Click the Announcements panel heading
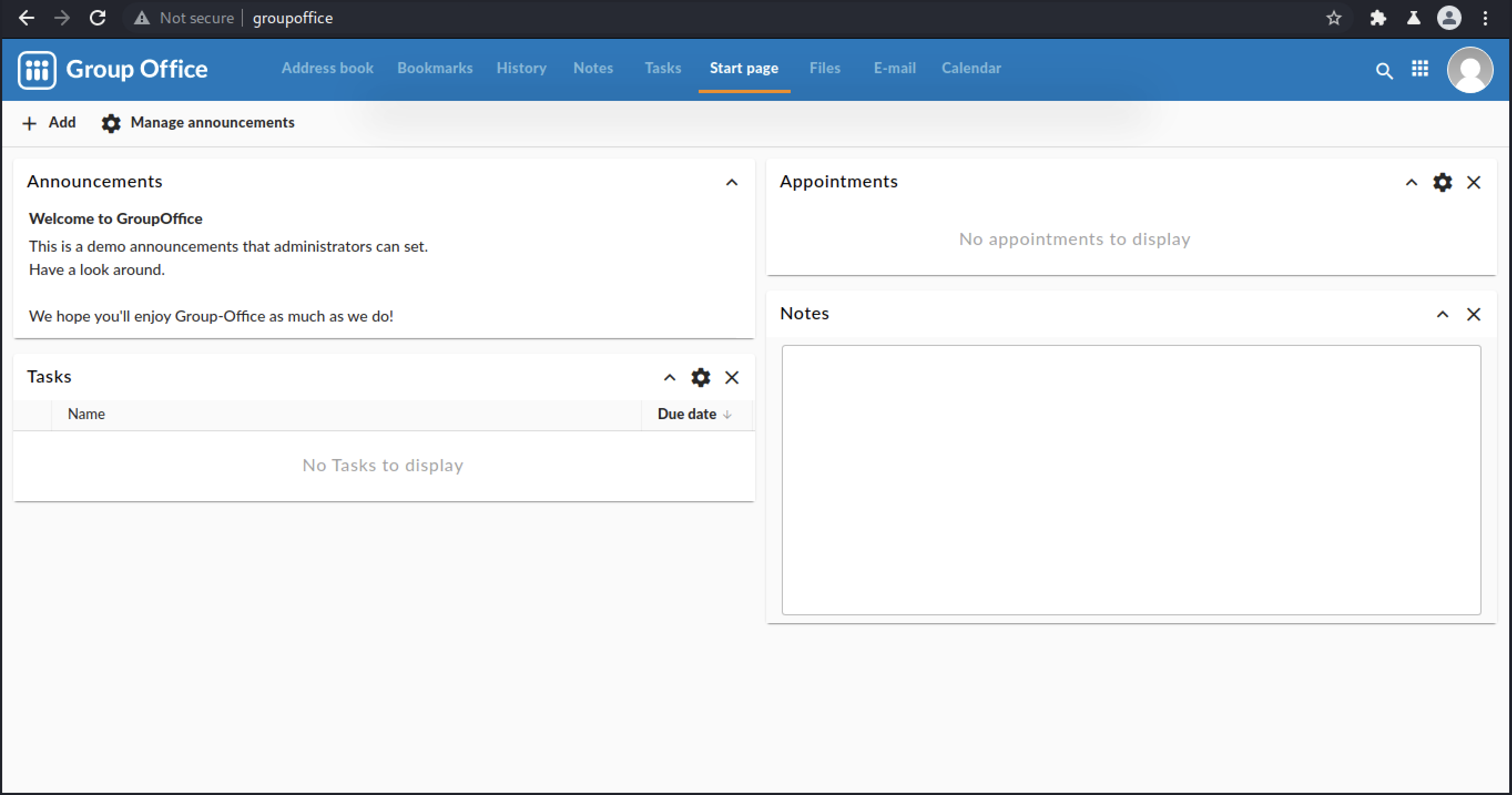1512x795 pixels. 94,181
